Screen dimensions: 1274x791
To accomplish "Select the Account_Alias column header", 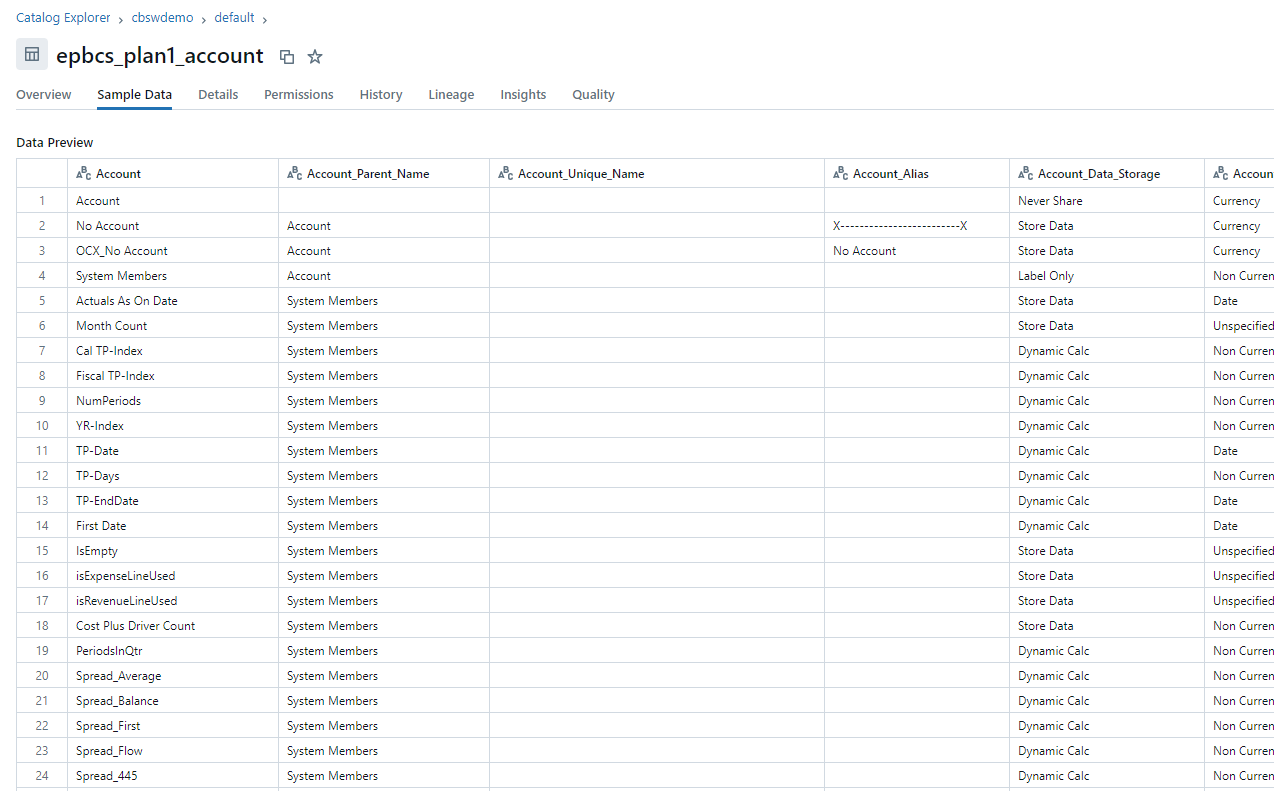I will (x=890, y=174).
